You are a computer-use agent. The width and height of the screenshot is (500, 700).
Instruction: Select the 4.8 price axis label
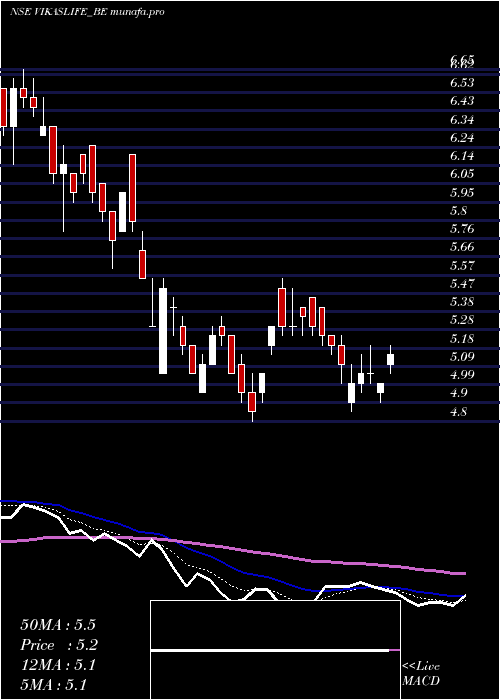[459, 412]
